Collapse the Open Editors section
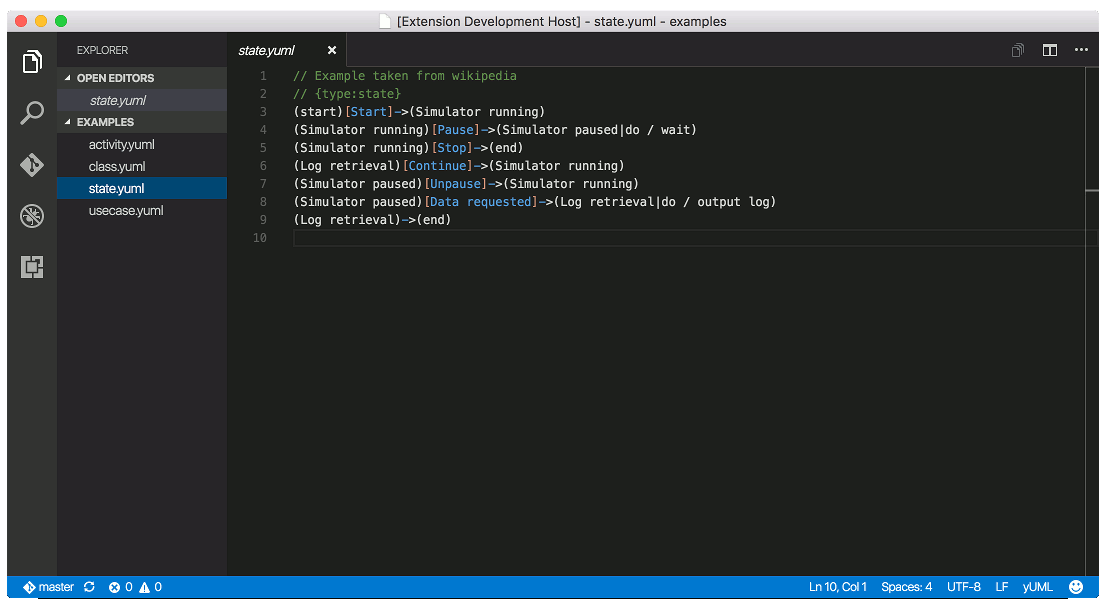Image resolution: width=1109 pixels, height=613 pixels. coord(141,78)
